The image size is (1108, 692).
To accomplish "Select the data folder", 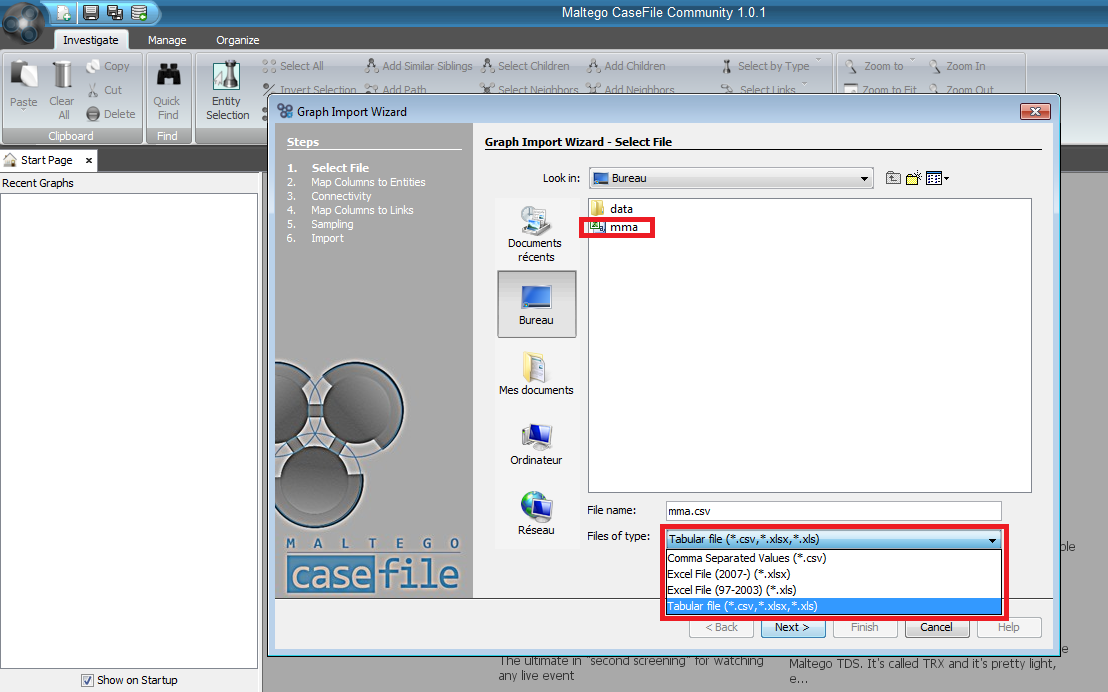I will pyautogui.click(x=612, y=209).
